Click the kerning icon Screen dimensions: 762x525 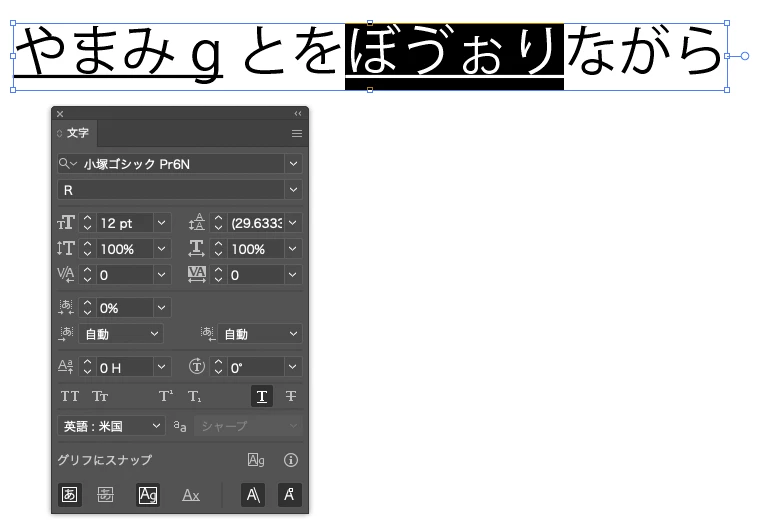66,275
